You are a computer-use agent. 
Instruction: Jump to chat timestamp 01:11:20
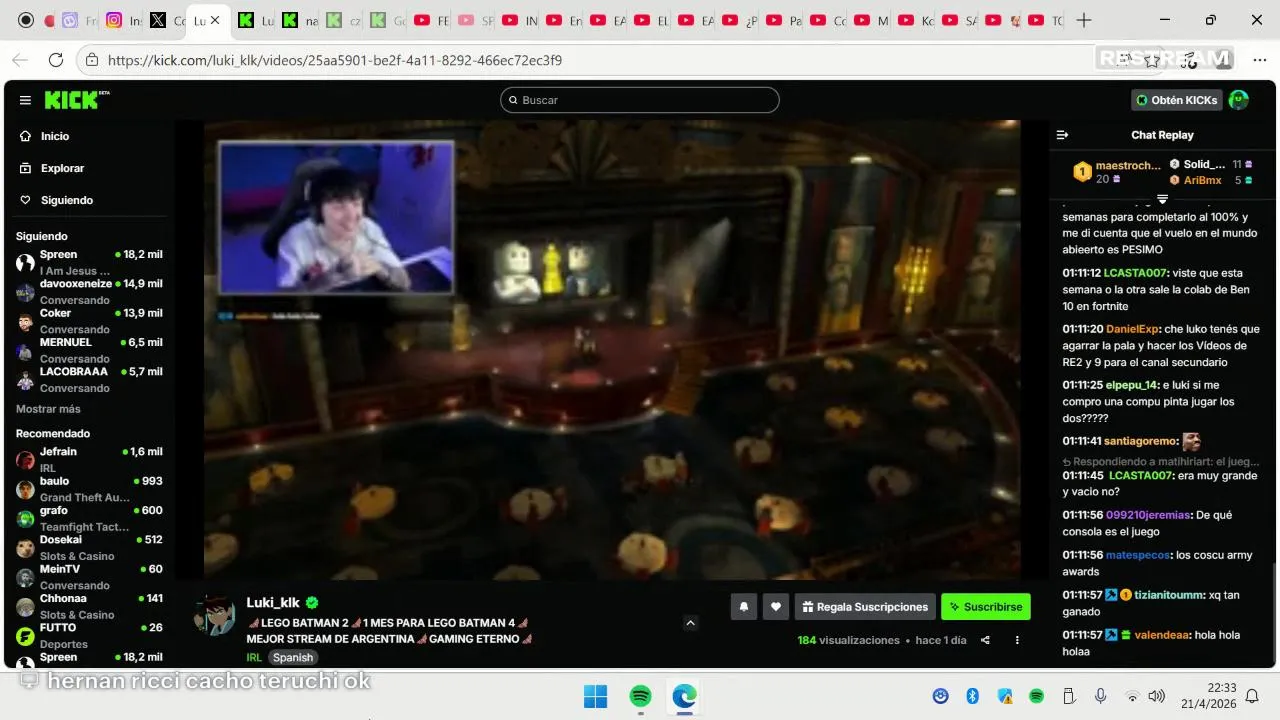point(1083,329)
